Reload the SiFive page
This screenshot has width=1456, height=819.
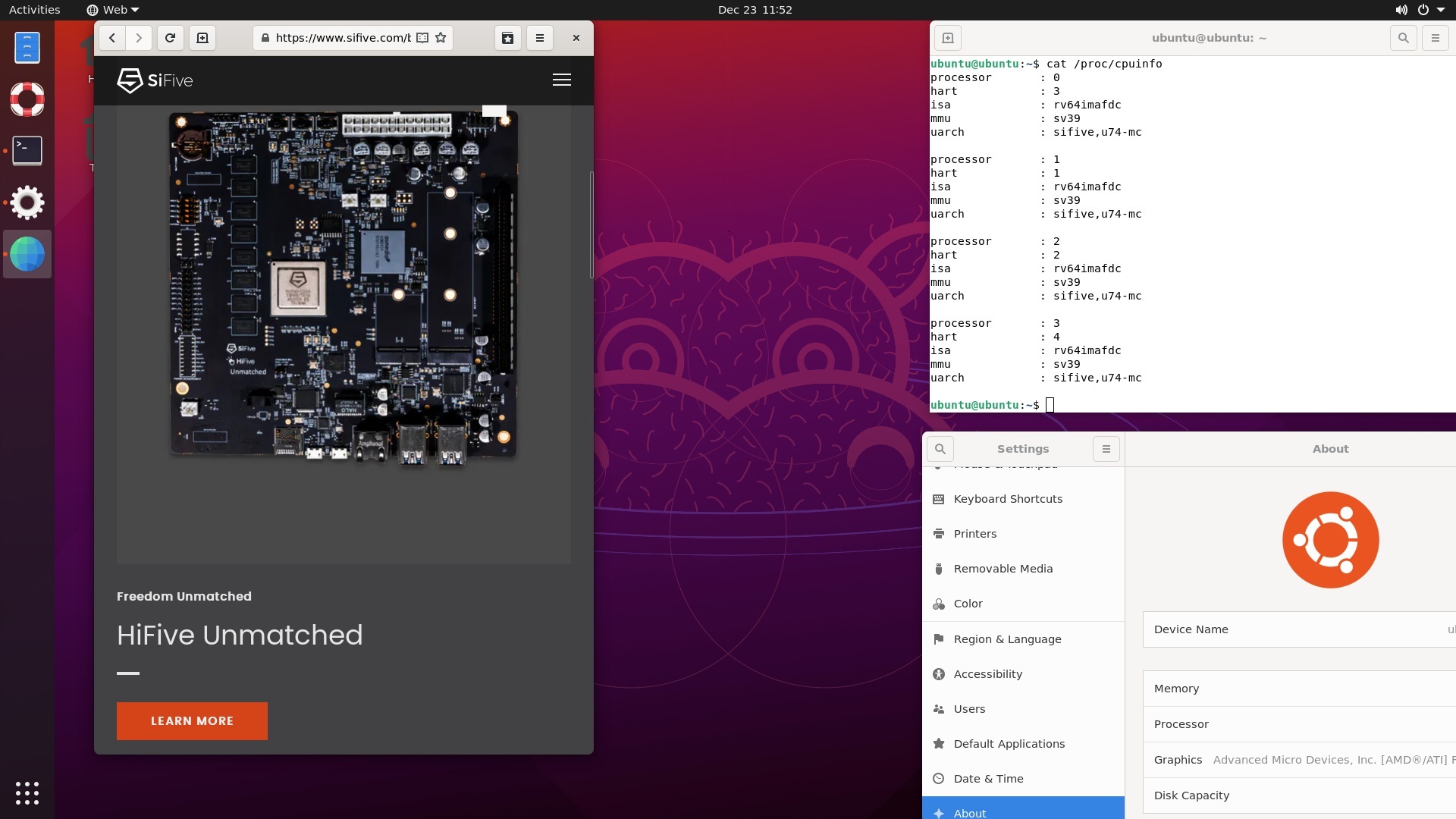click(171, 38)
